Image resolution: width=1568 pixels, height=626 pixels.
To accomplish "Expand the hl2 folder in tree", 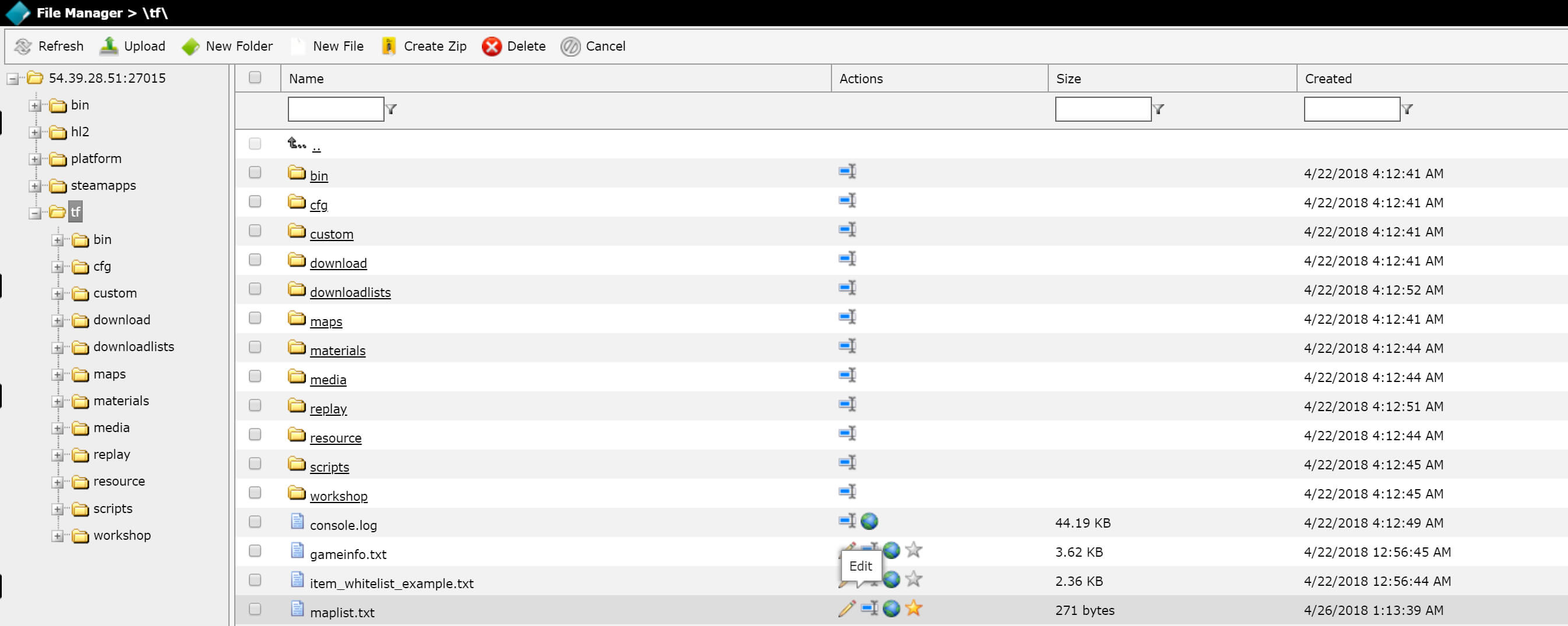I will tap(36, 133).
